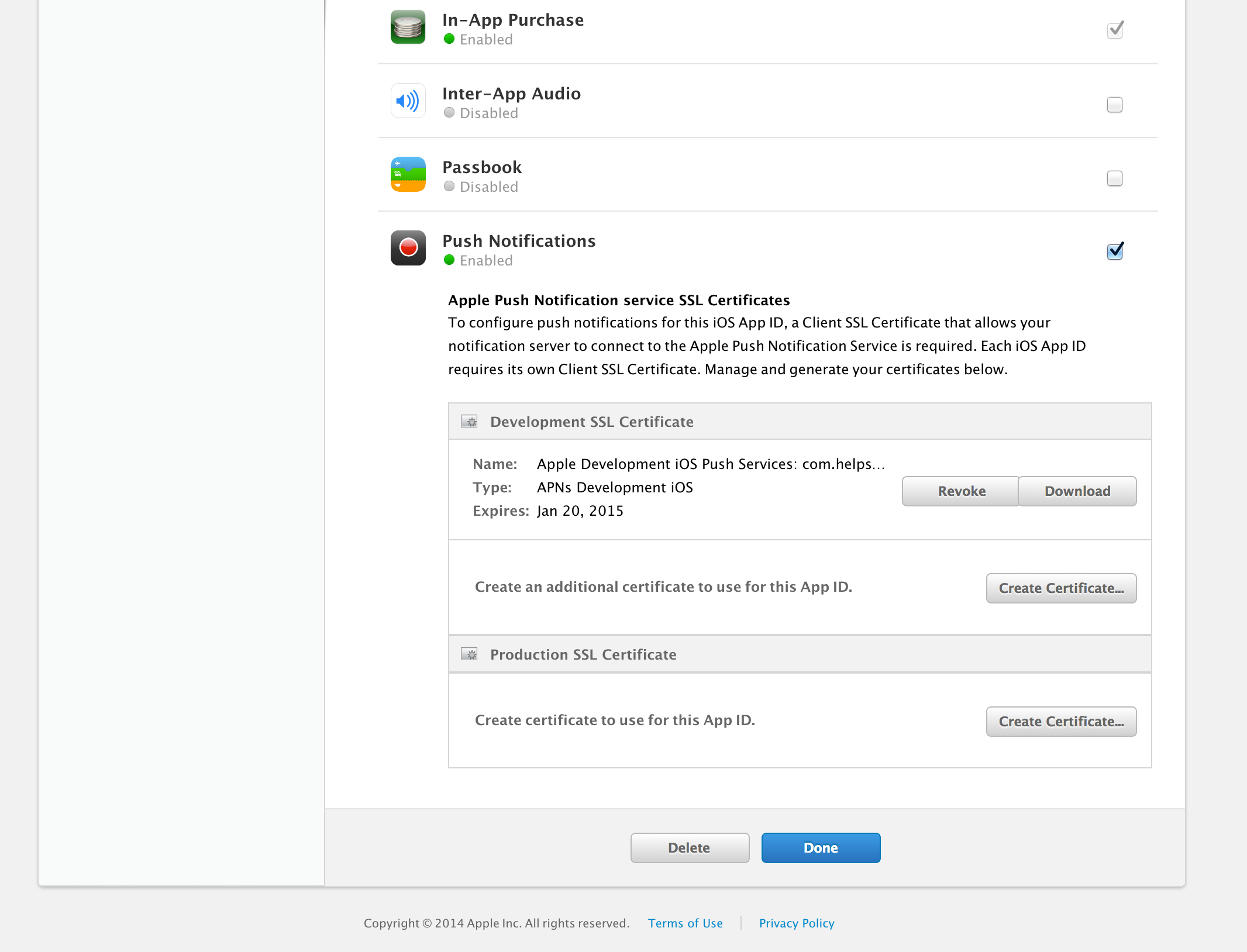
Task: Click the In-App Purchase title
Action: 513,20
